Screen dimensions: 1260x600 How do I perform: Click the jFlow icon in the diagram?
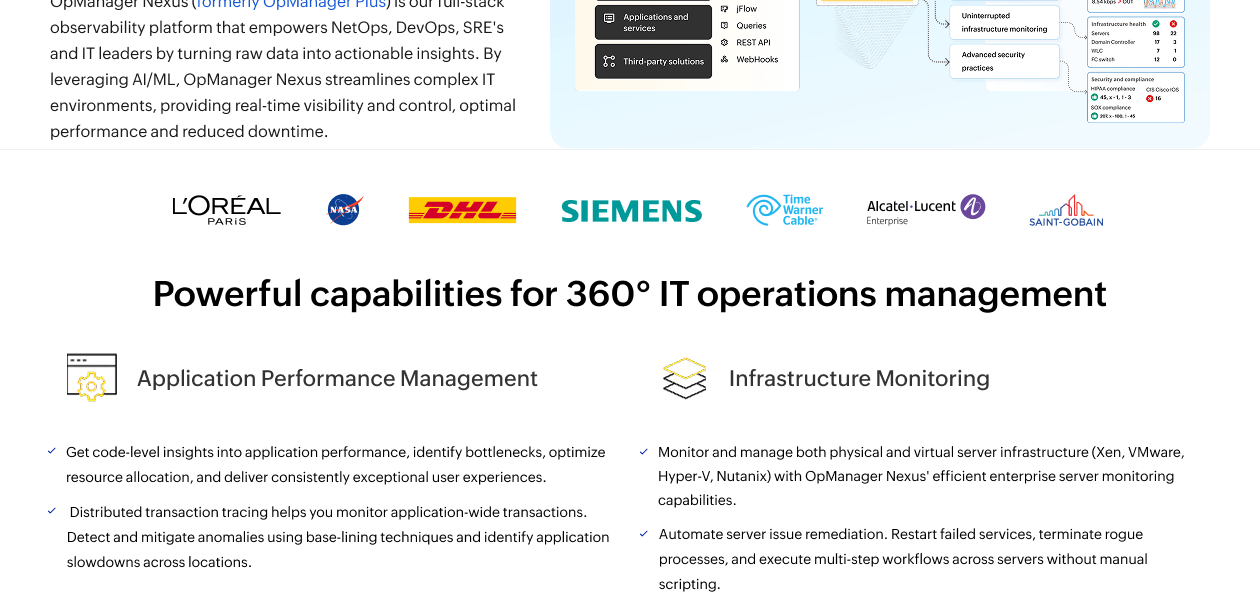point(724,9)
